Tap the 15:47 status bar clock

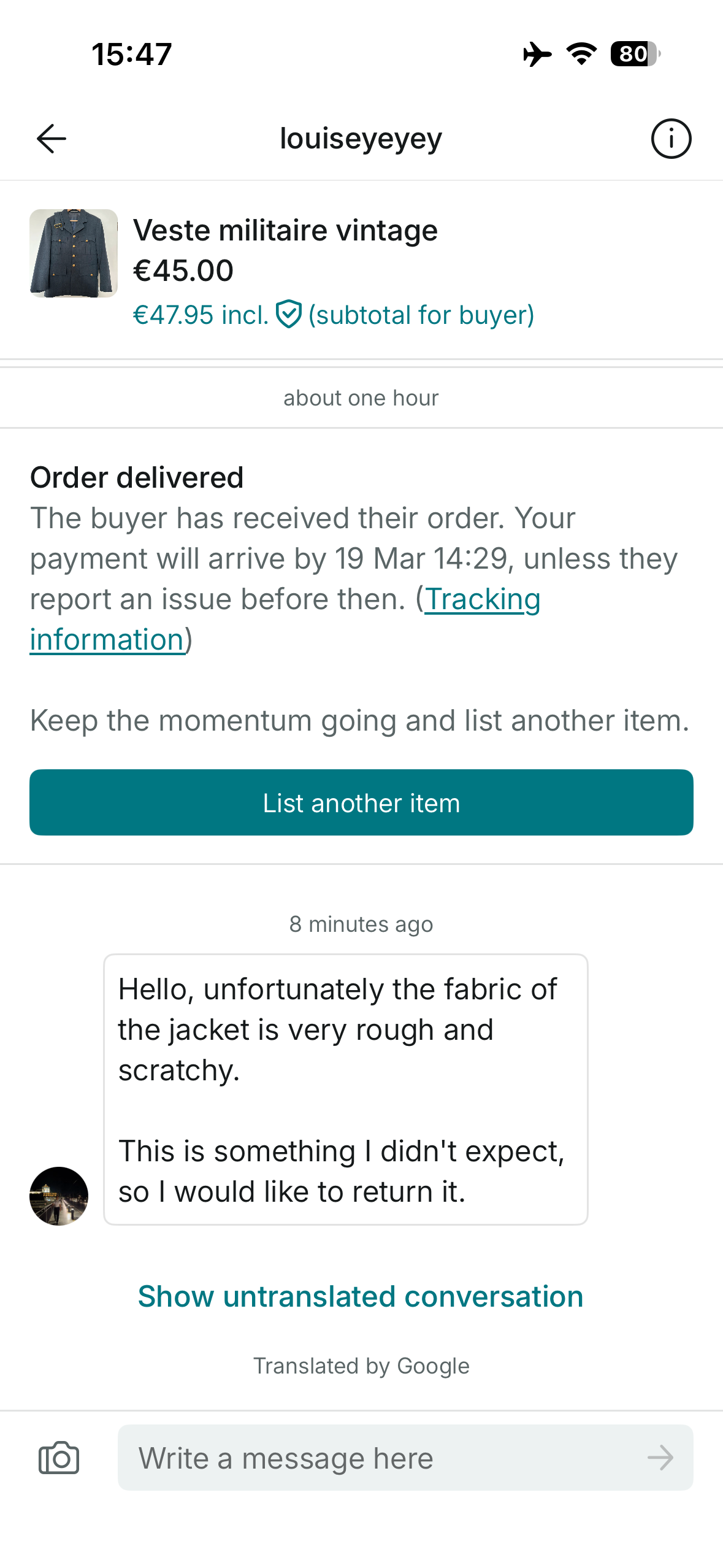click(x=132, y=54)
